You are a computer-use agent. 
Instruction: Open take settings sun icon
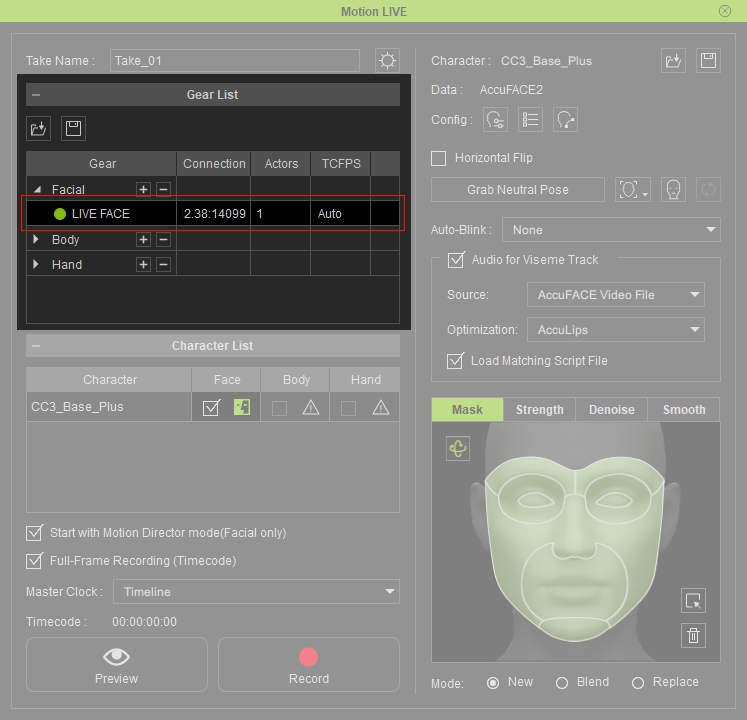click(x=387, y=61)
